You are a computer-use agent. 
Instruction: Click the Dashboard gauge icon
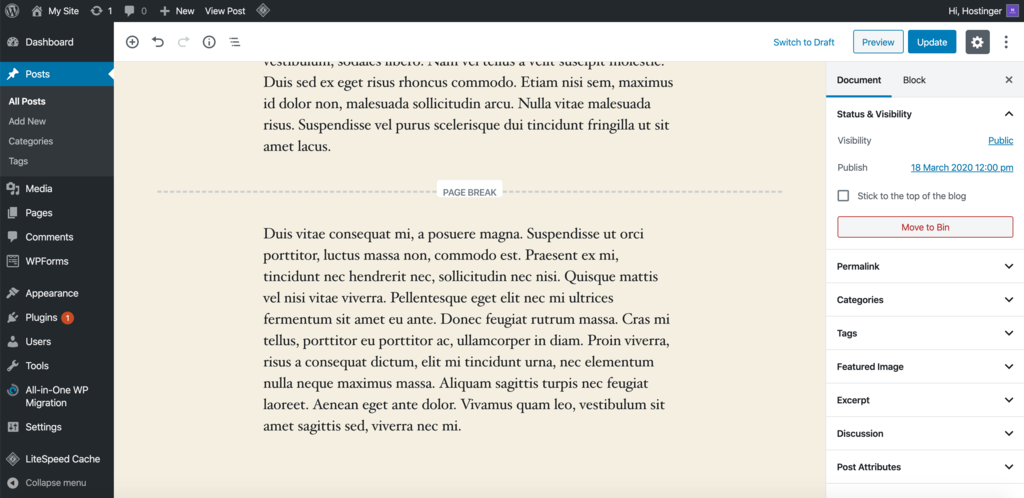12,42
